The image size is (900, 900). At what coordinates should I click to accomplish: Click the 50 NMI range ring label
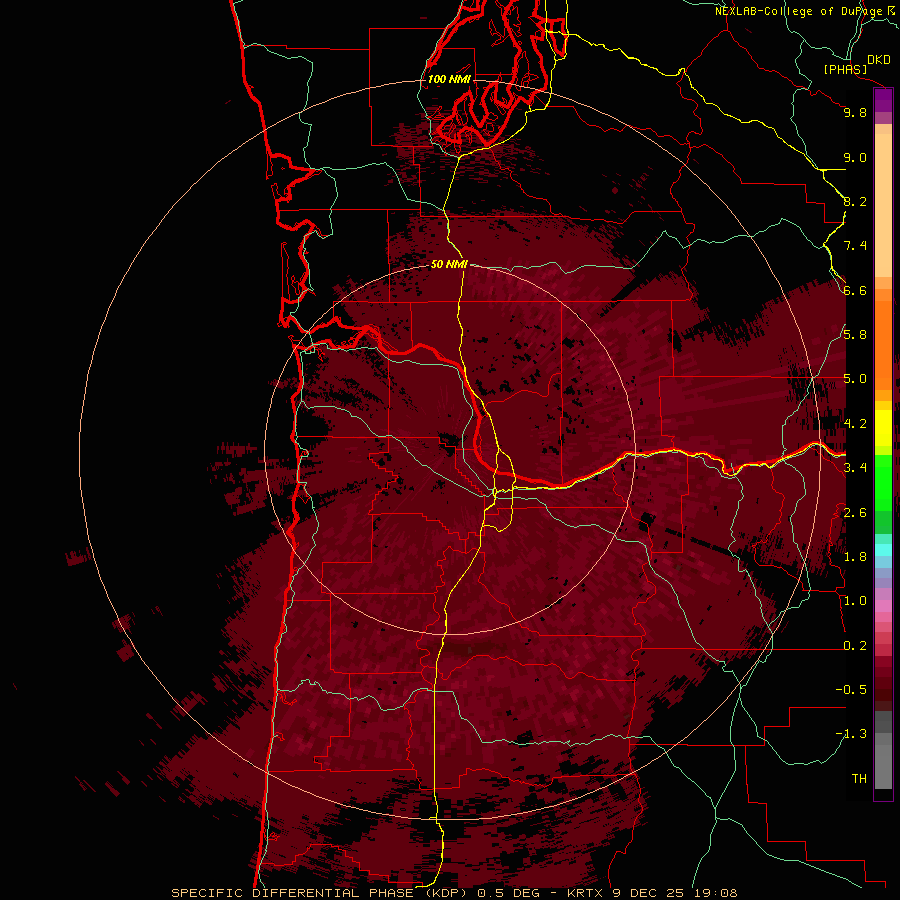point(449,264)
